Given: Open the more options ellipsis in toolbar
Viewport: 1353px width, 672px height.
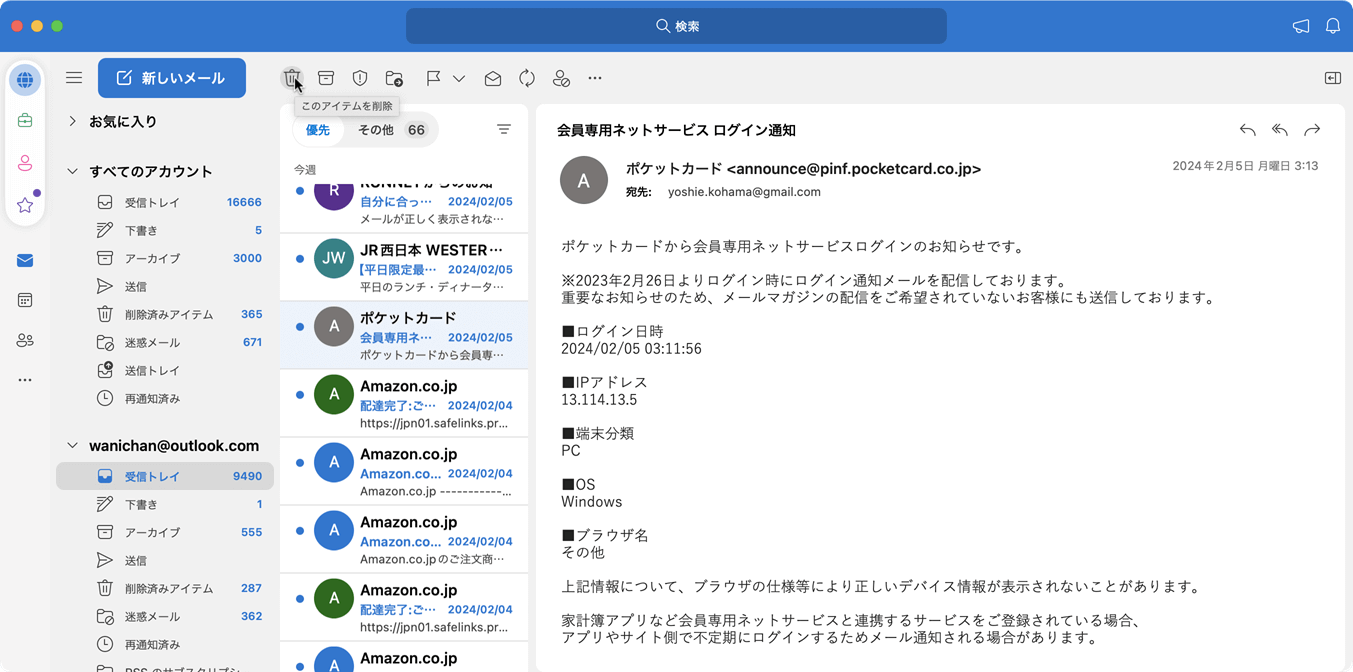Looking at the screenshot, I should coord(595,78).
